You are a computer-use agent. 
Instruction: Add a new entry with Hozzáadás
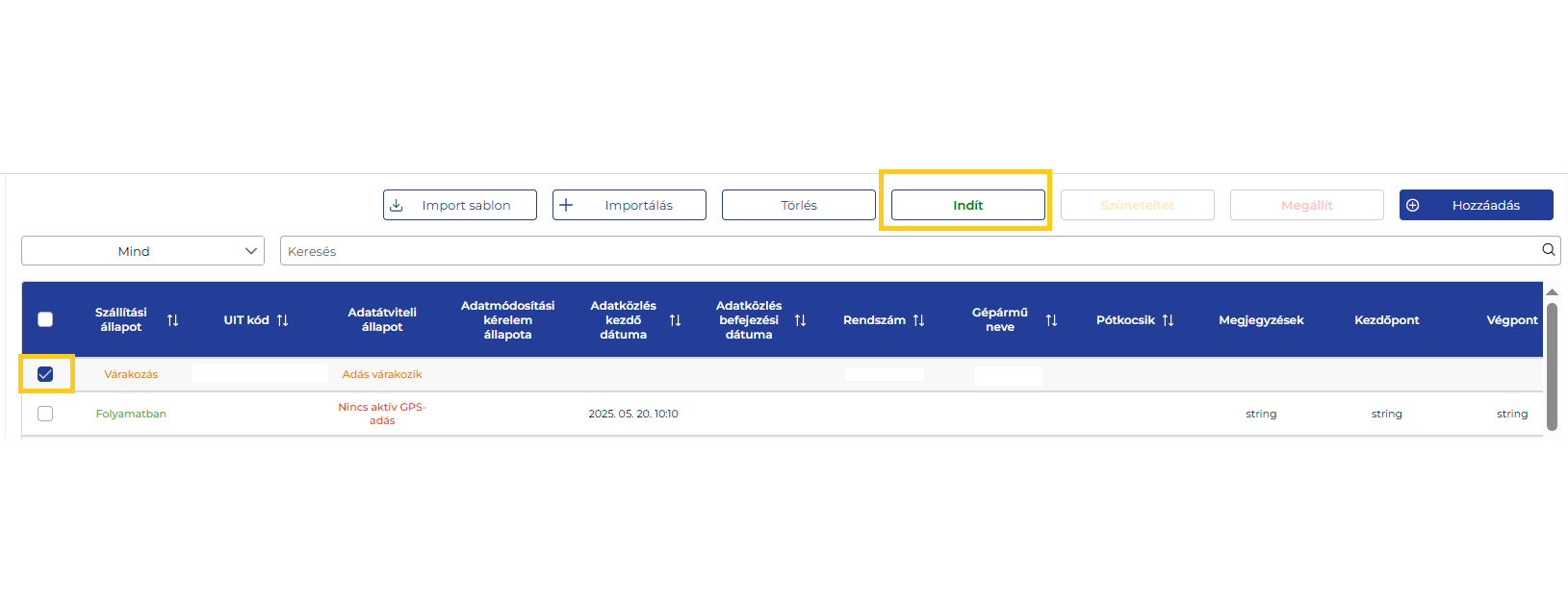[x=1476, y=205]
